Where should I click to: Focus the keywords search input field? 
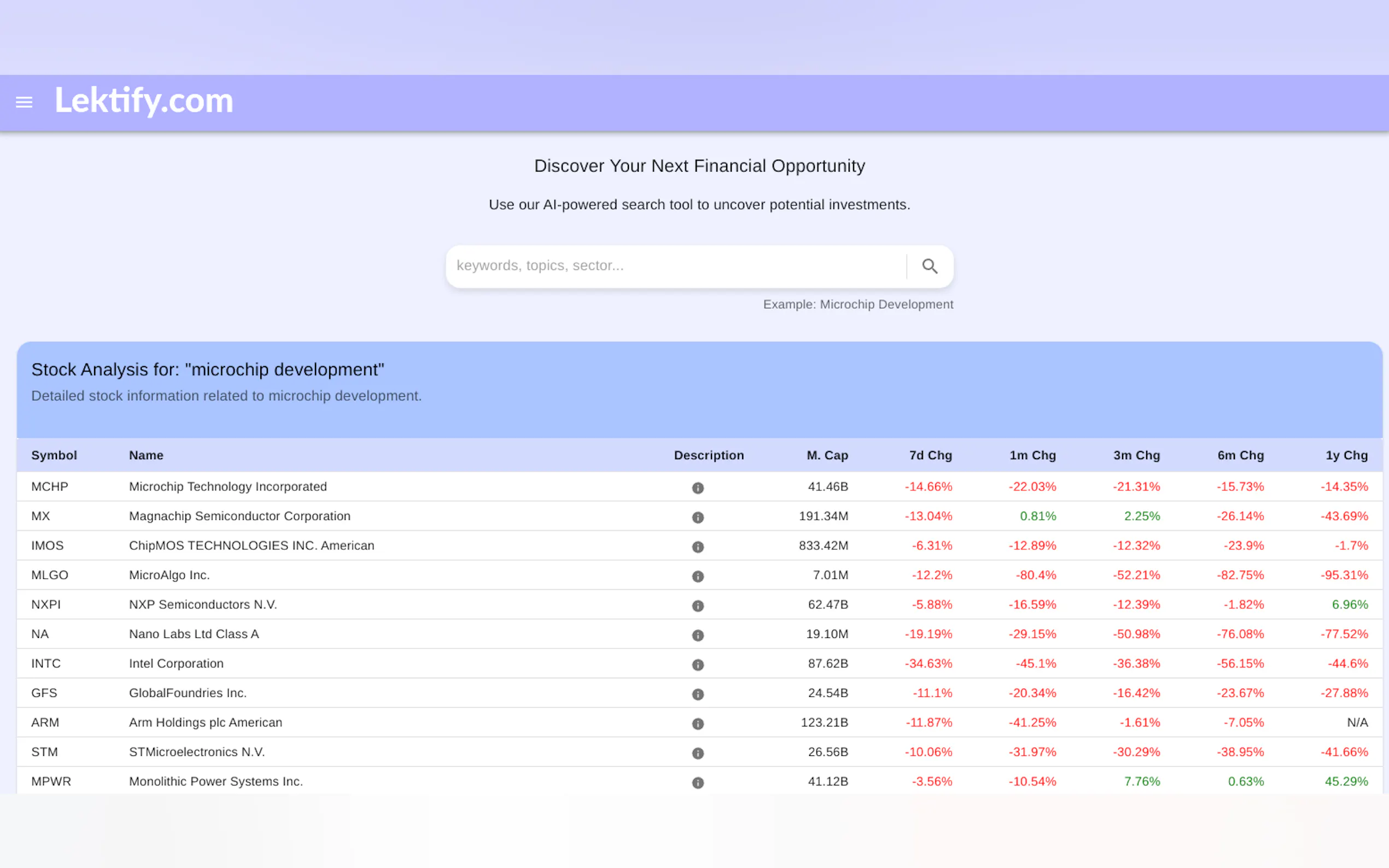coord(675,266)
